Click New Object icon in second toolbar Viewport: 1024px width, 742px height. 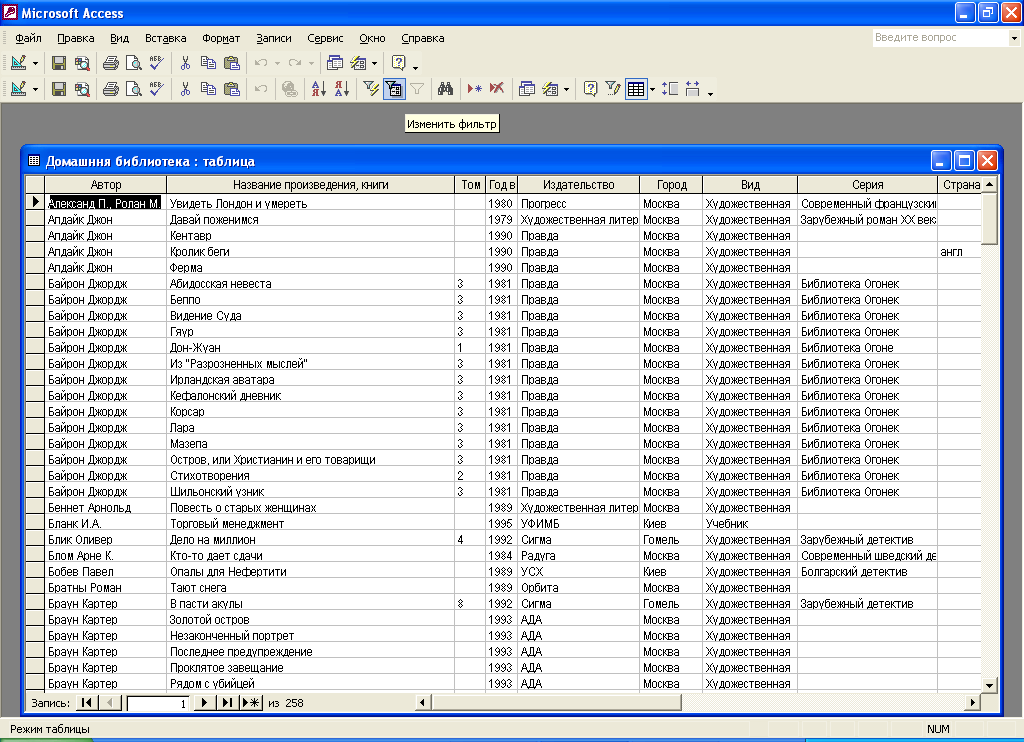click(x=551, y=89)
